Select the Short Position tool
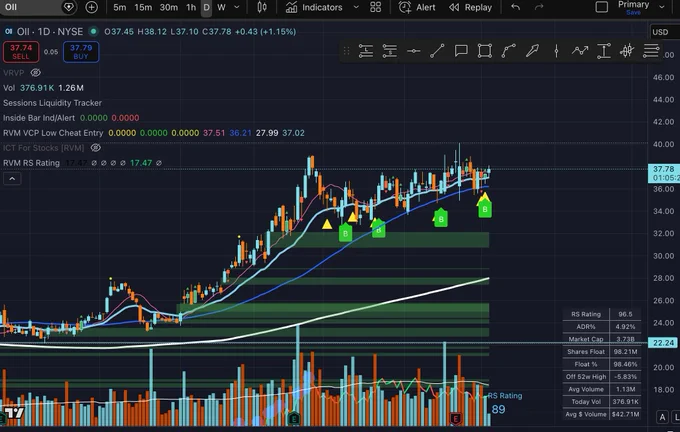The width and height of the screenshot is (680, 432). 389,51
